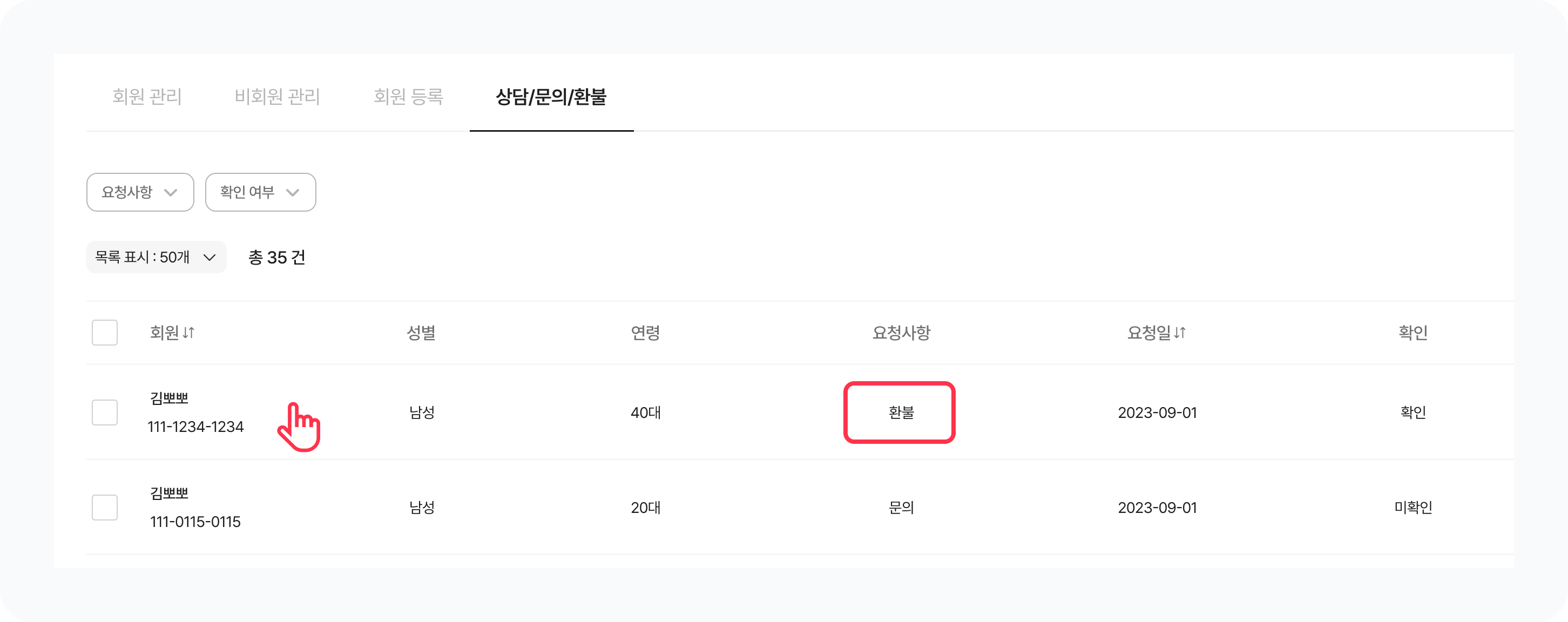Open the 회원 등록 tab
Viewport: 1568px width, 622px height.
click(x=408, y=97)
